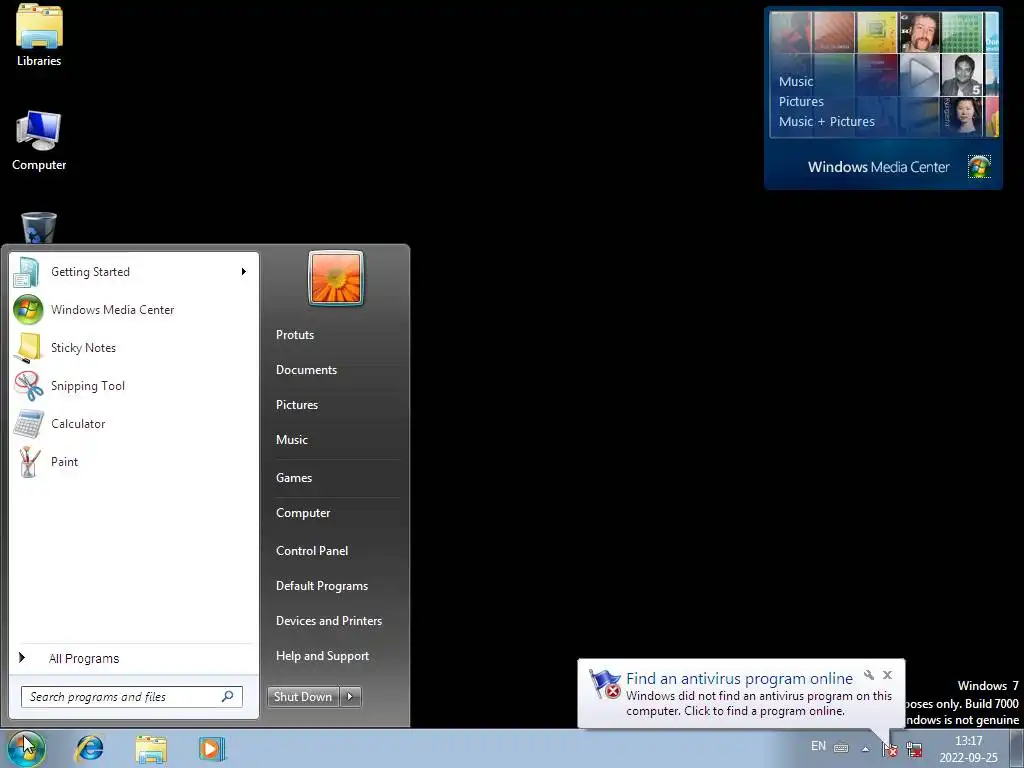
Task: Open Computer in the Start menu right pane
Action: point(303,513)
